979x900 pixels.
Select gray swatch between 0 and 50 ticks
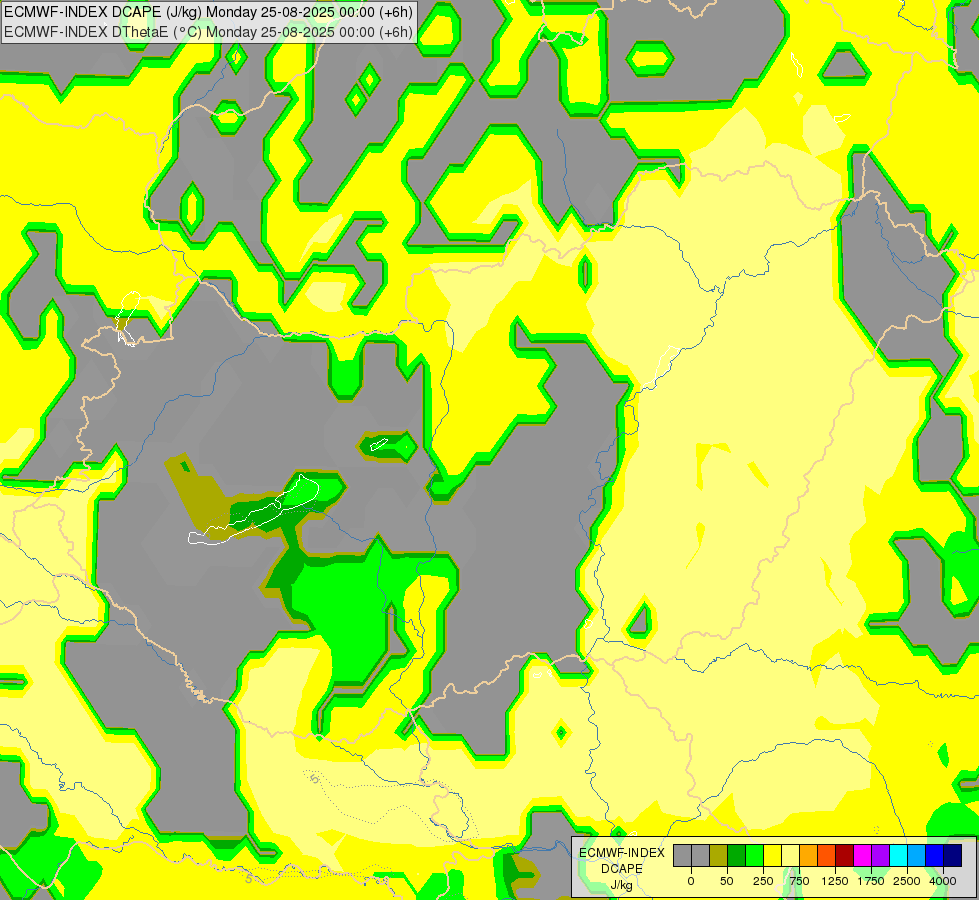click(701, 855)
